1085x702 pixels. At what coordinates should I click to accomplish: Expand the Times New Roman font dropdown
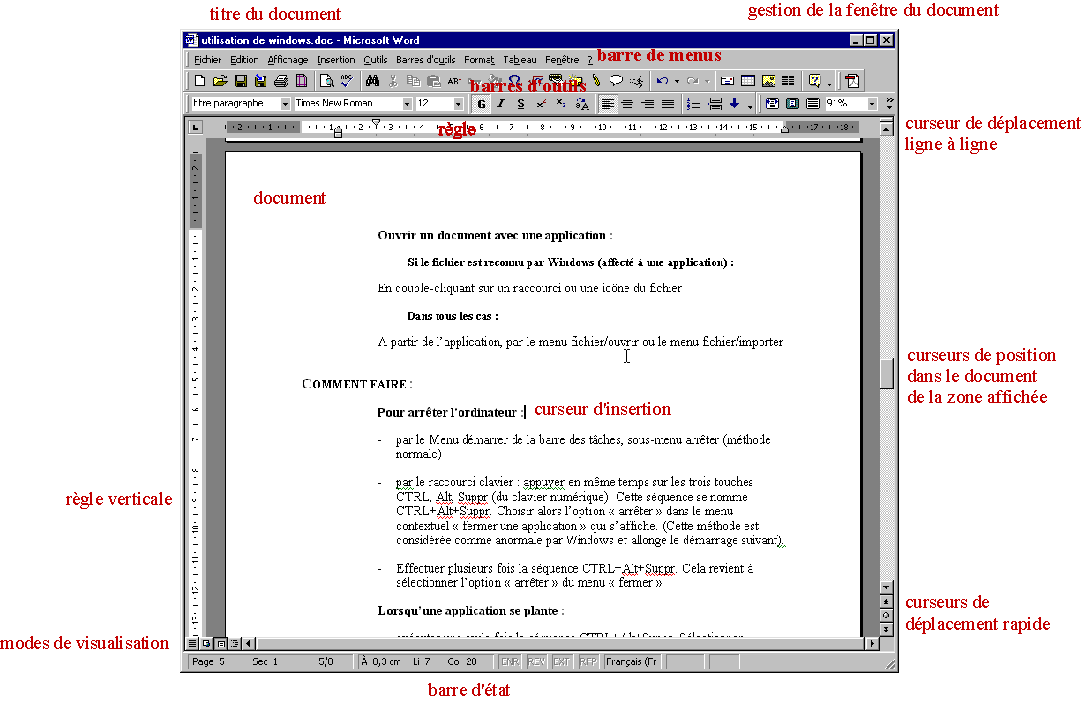pos(408,104)
